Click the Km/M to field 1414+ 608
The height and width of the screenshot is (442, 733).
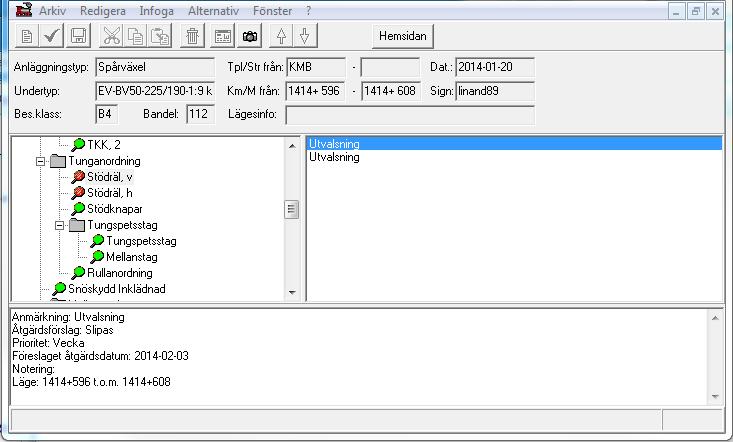click(x=390, y=91)
